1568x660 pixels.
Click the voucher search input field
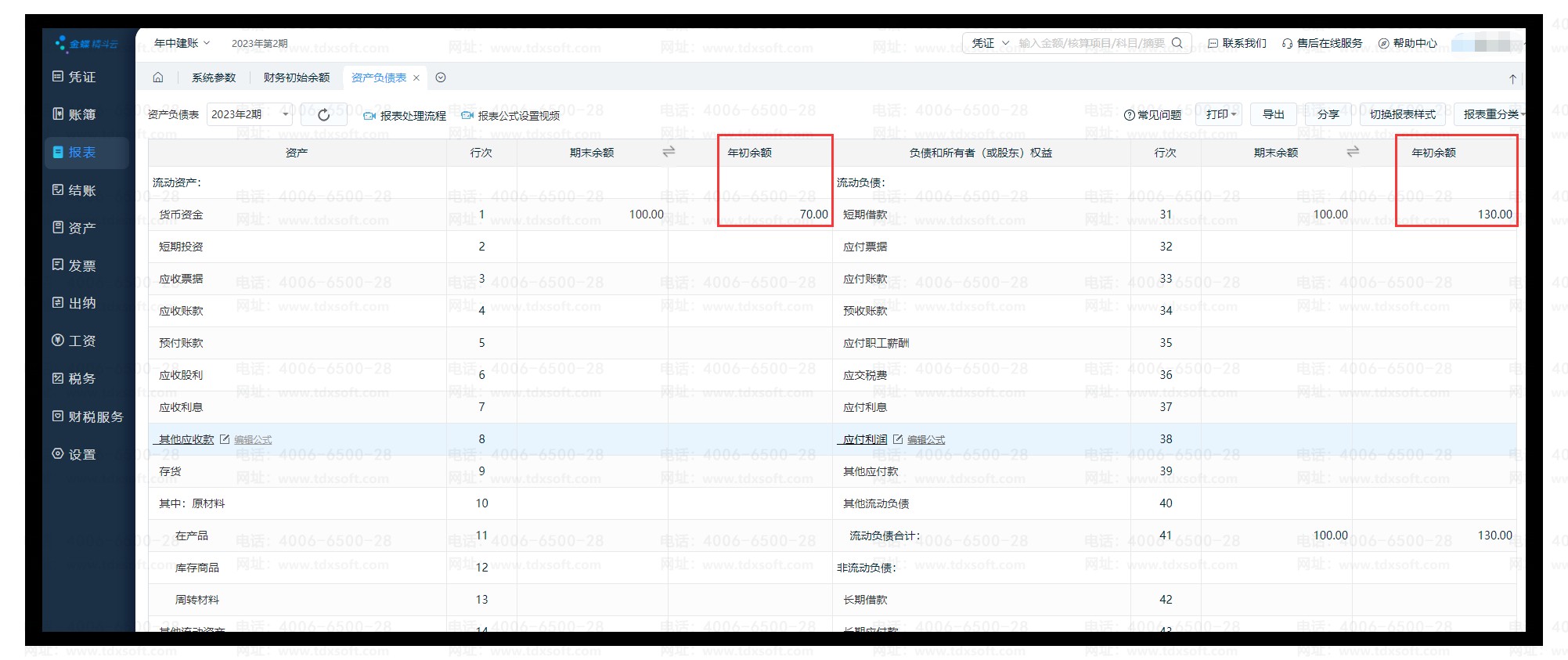[1091, 43]
